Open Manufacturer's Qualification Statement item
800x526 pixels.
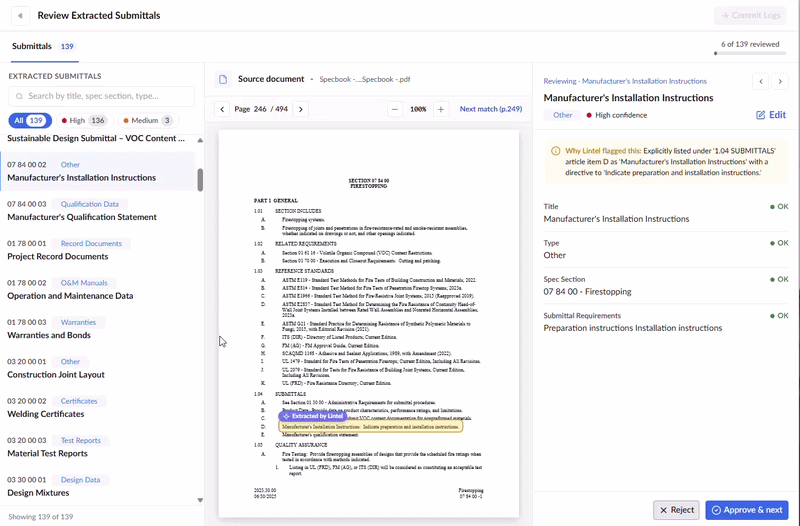coord(98,211)
